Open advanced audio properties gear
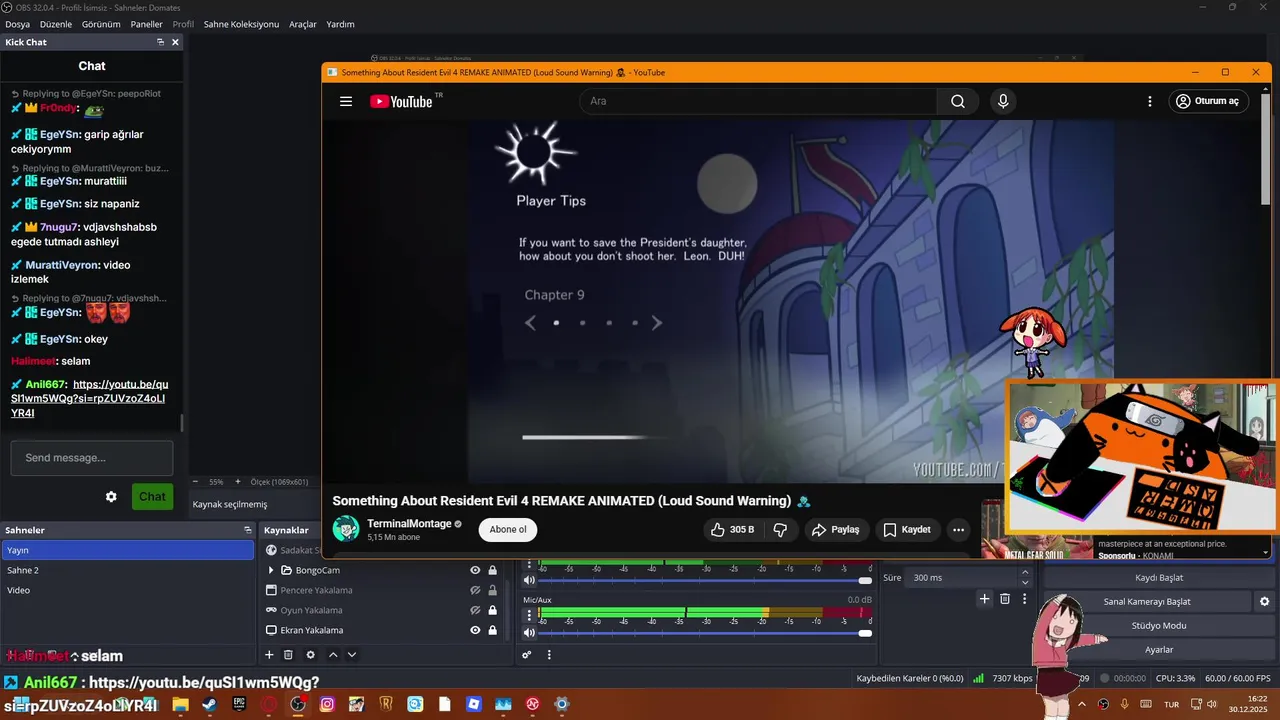This screenshot has width=1280, height=720. click(527, 655)
